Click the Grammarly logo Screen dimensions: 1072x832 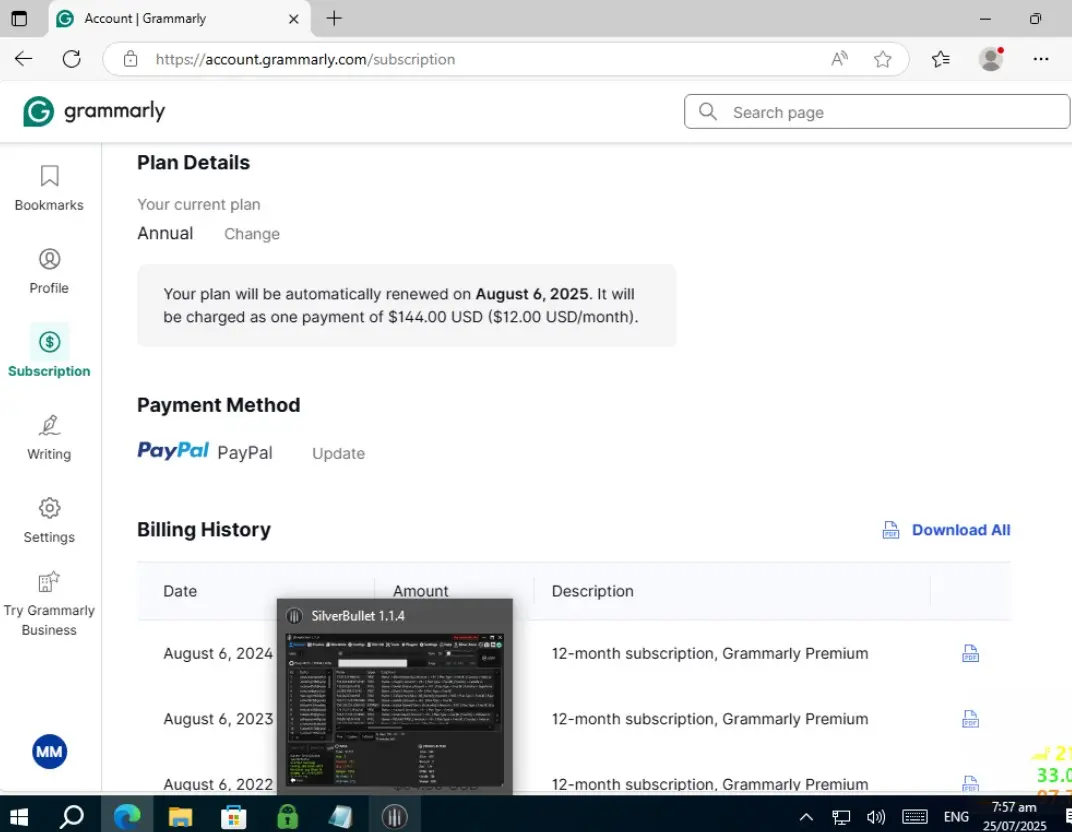click(x=94, y=111)
